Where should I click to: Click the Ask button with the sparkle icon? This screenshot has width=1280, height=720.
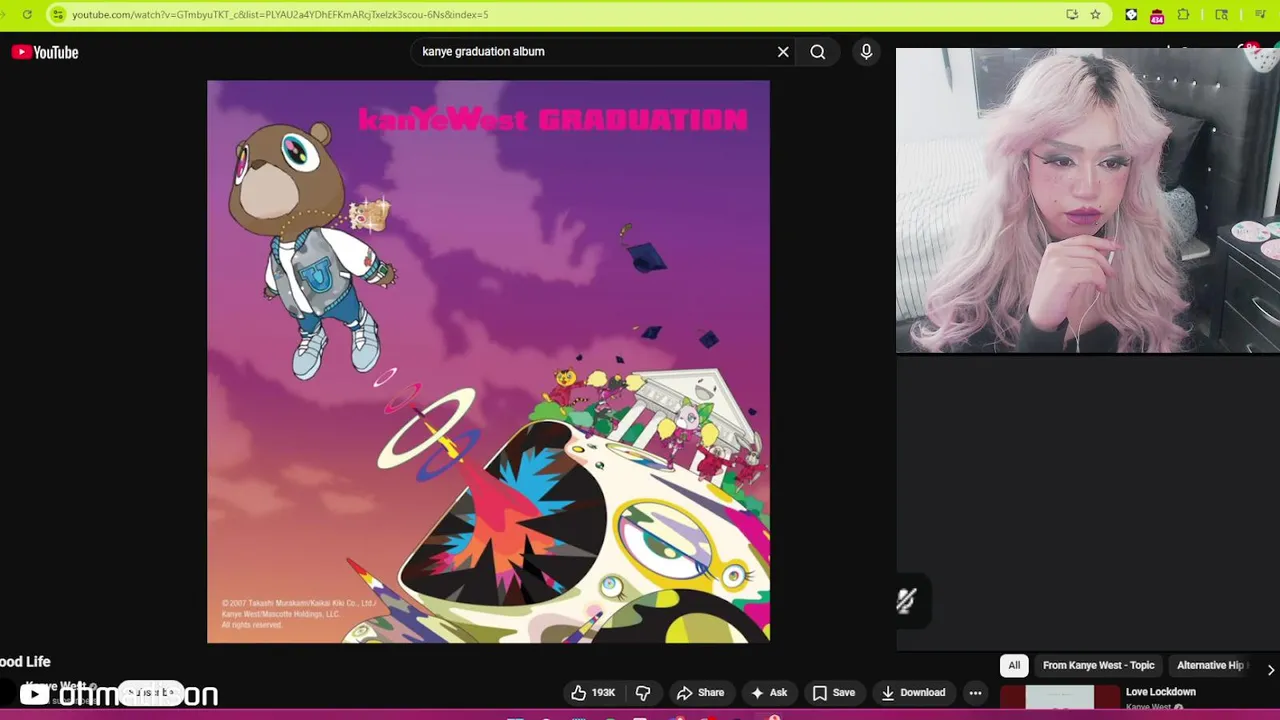[769, 693]
